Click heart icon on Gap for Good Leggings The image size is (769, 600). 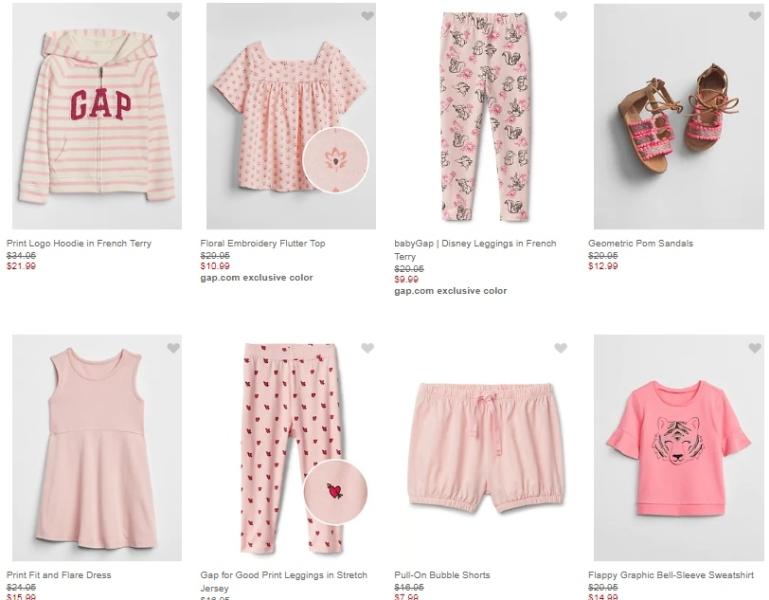367,348
